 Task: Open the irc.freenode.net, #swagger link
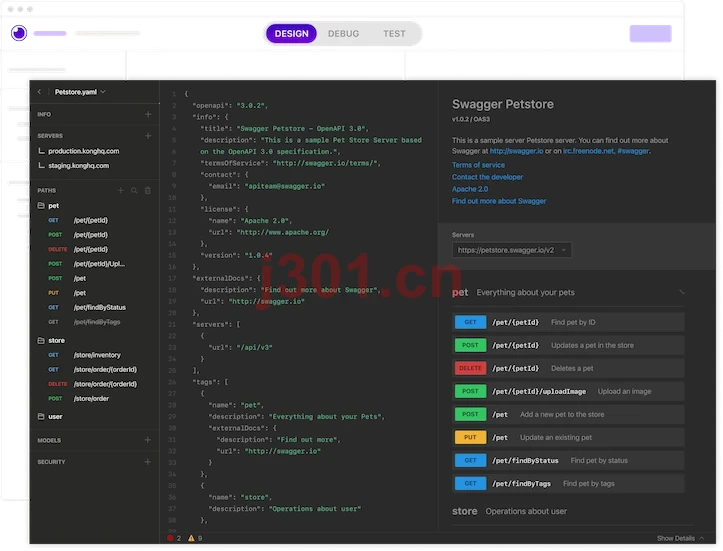[606, 151]
